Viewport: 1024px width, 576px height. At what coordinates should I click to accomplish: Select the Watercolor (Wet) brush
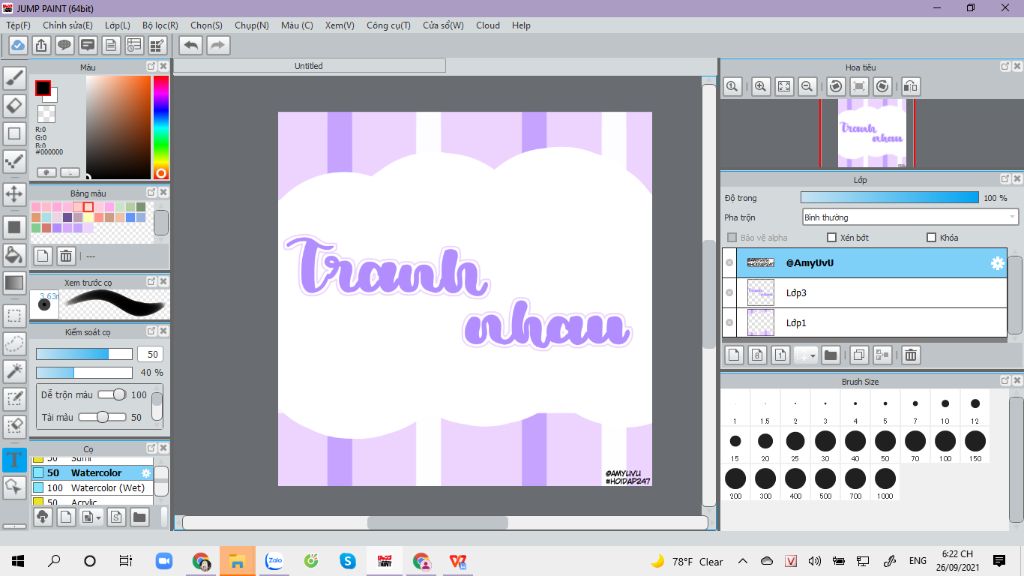click(x=107, y=488)
